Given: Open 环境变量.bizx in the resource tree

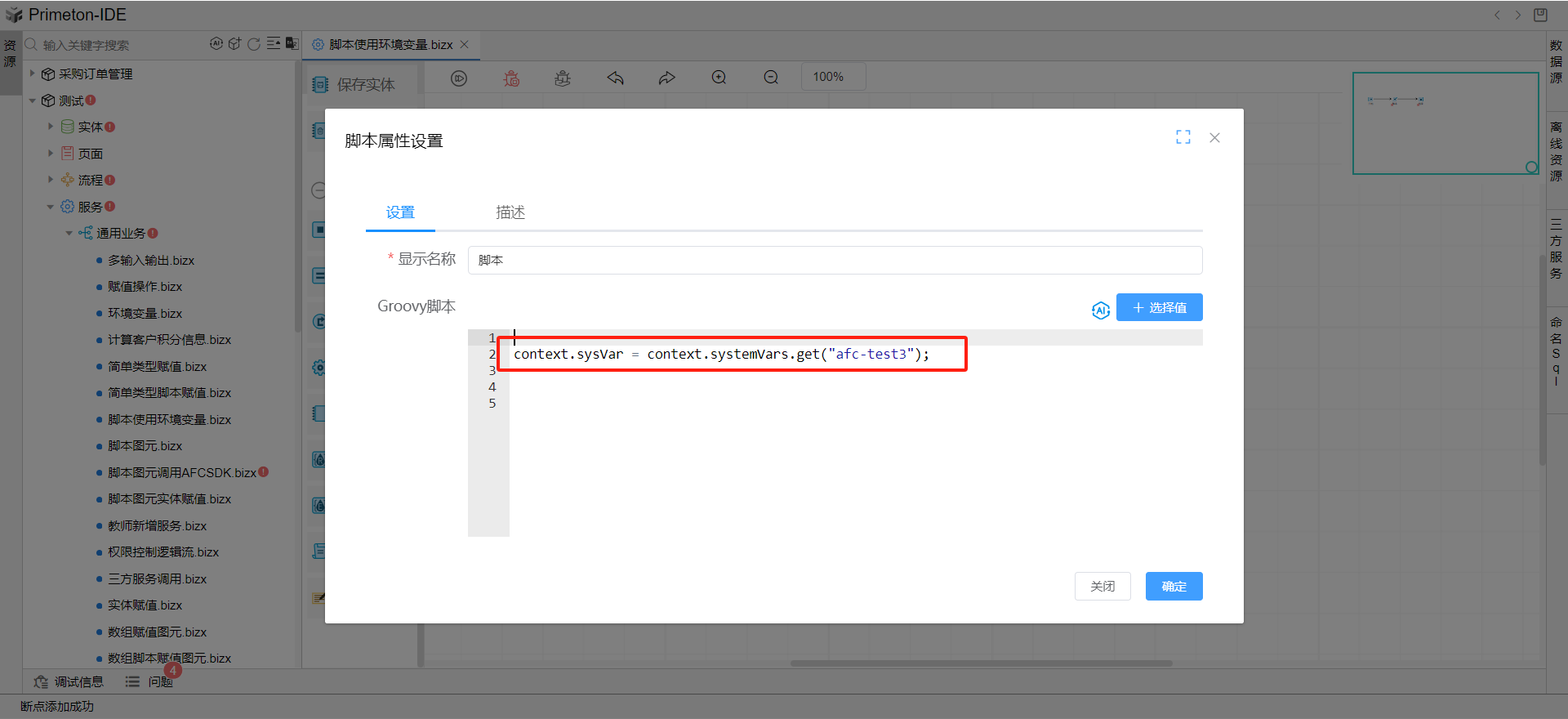Looking at the screenshot, I should 145,313.
